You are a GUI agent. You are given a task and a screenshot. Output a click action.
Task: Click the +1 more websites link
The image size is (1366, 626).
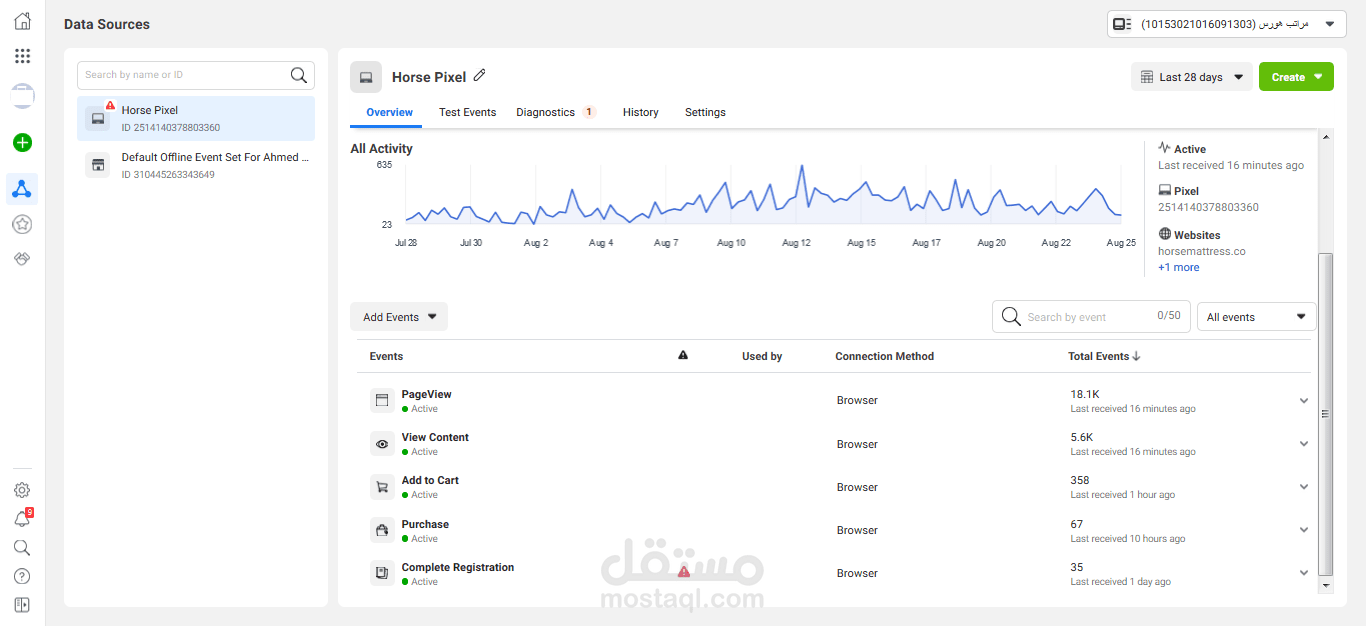[x=1179, y=267]
